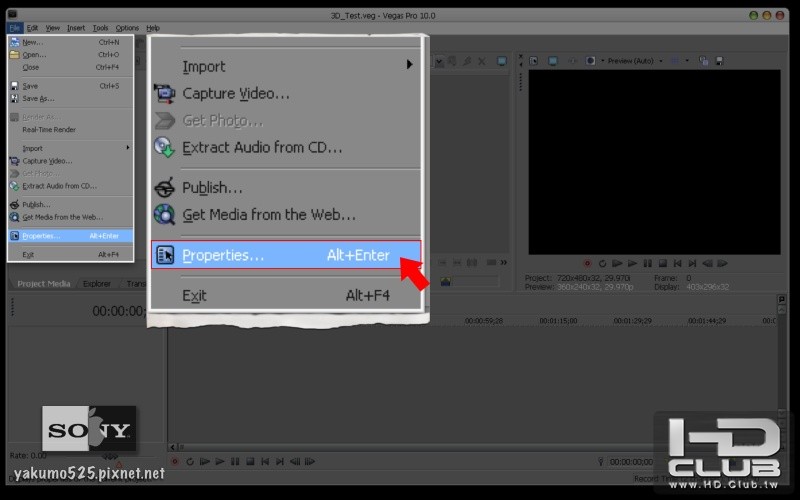Click Next Frame in timeline transport bar
Screen dimensions: 800x500
tap(310, 461)
